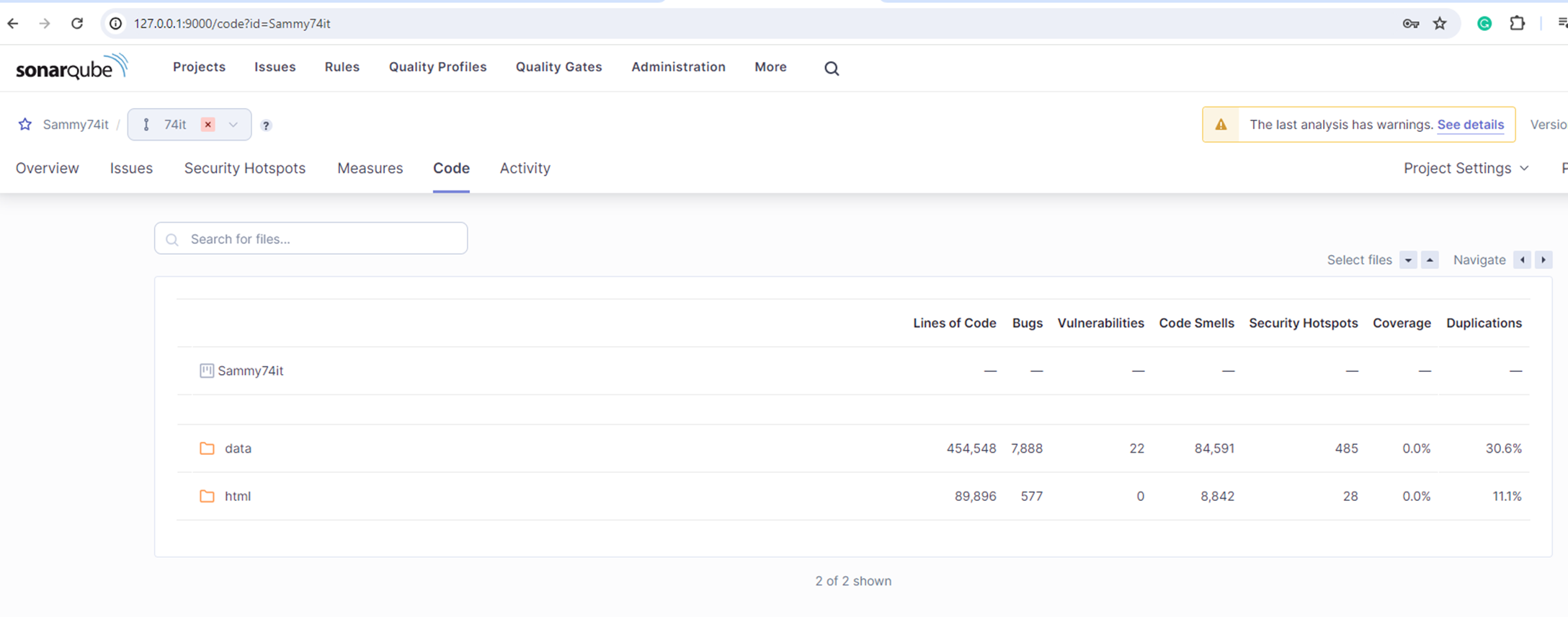The height and width of the screenshot is (617, 1568).
Task: Click the navigate right arrow
Action: [x=1543, y=260]
